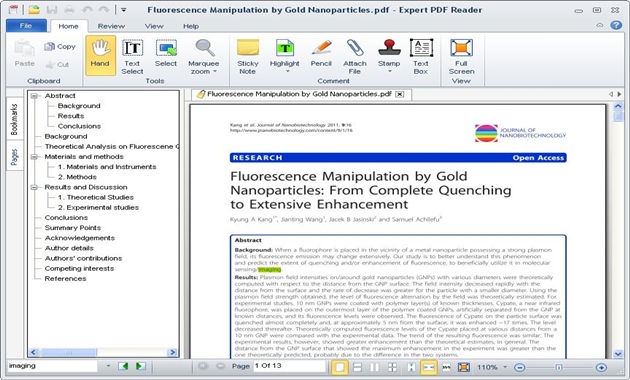Screen dimensions: 630x380
Task: Open the search box dropdown arrow
Action: click(108, 366)
